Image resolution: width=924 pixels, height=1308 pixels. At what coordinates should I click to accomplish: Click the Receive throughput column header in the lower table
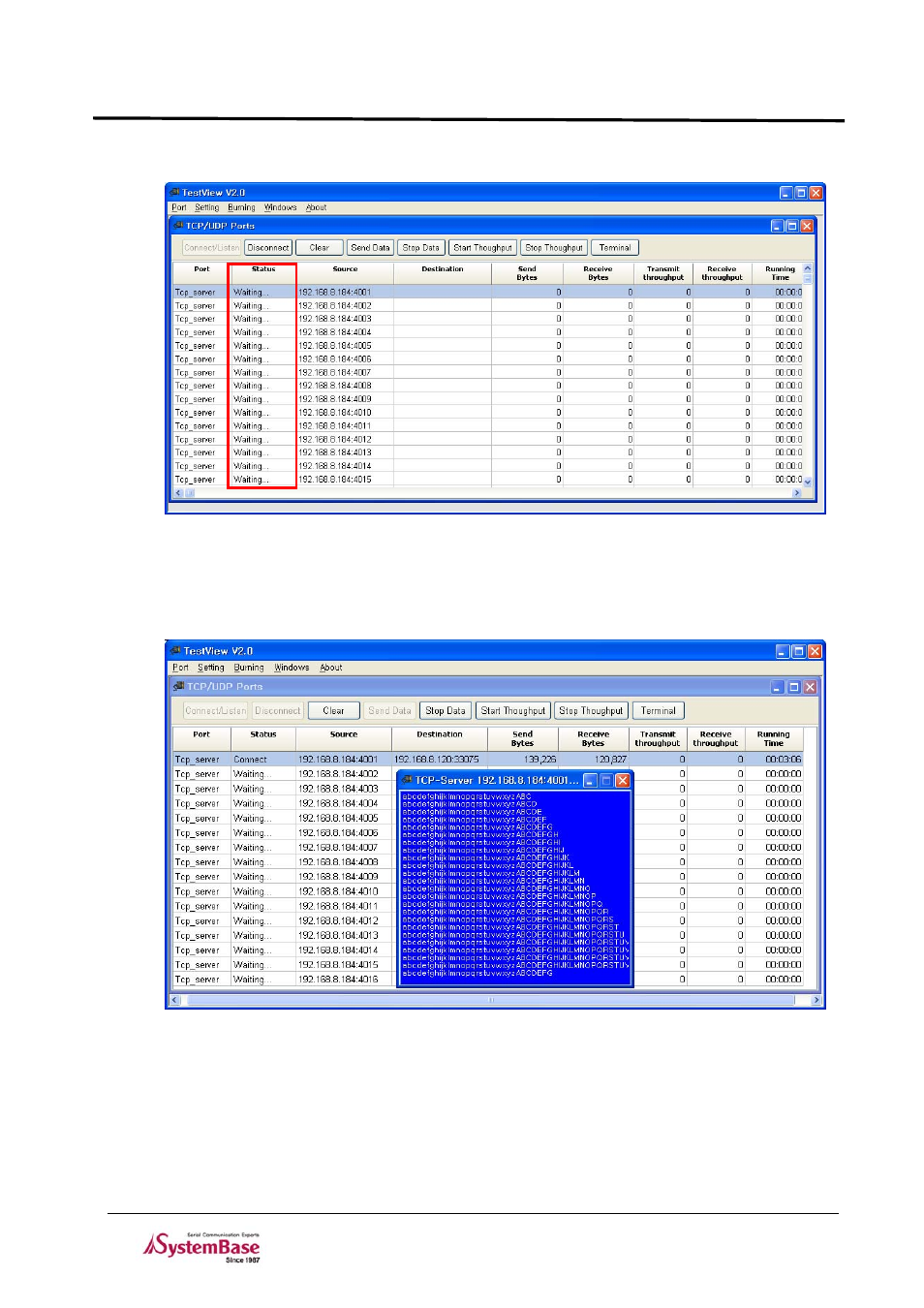pyautogui.click(x=716, y=738)
